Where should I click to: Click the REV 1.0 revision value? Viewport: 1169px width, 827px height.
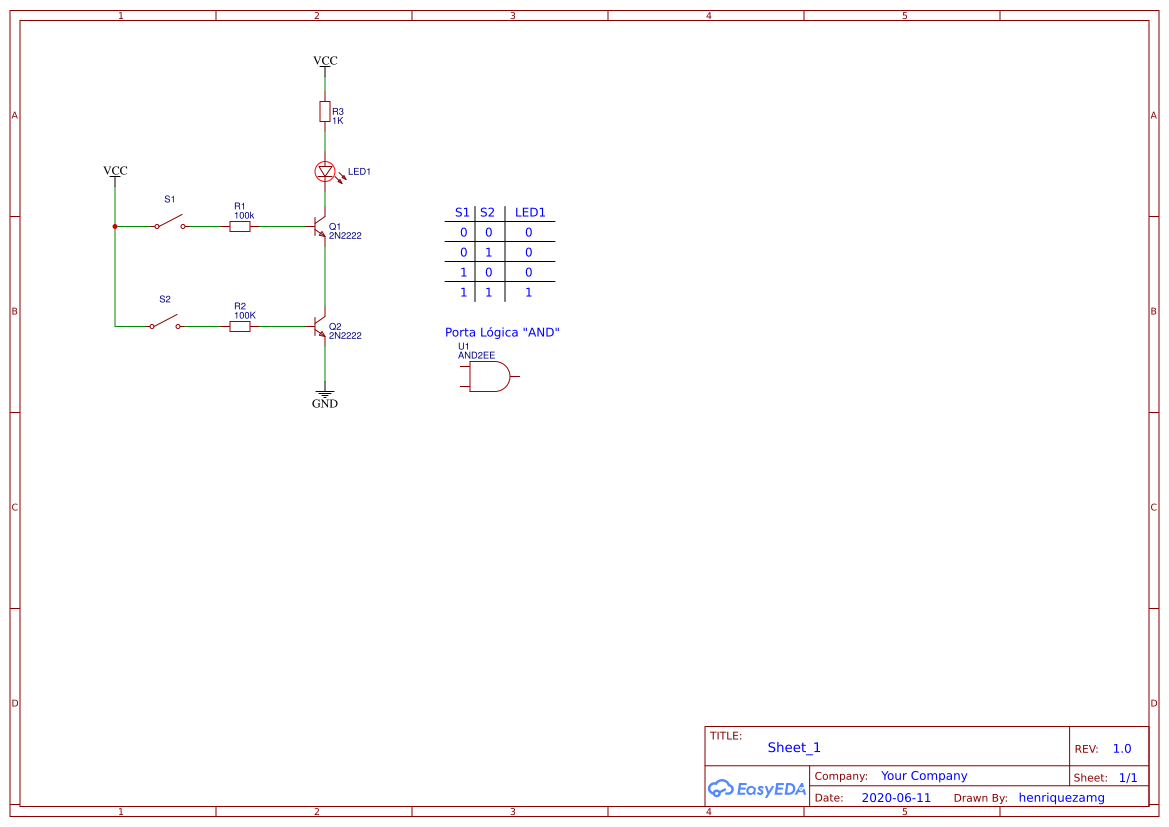click(x=1120, y=747)
